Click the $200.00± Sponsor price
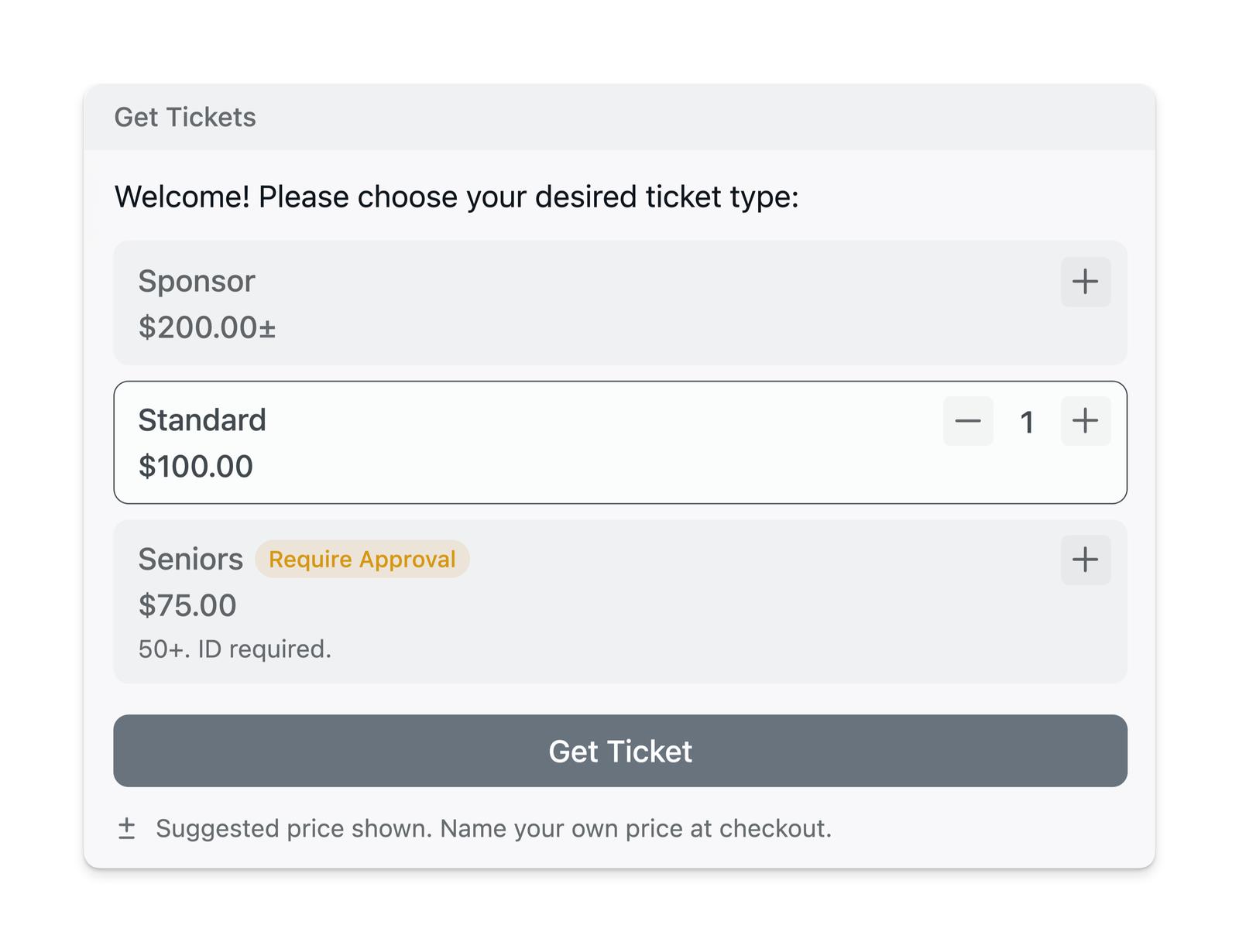Screen dimensions: 1239x952 [207, 327]
